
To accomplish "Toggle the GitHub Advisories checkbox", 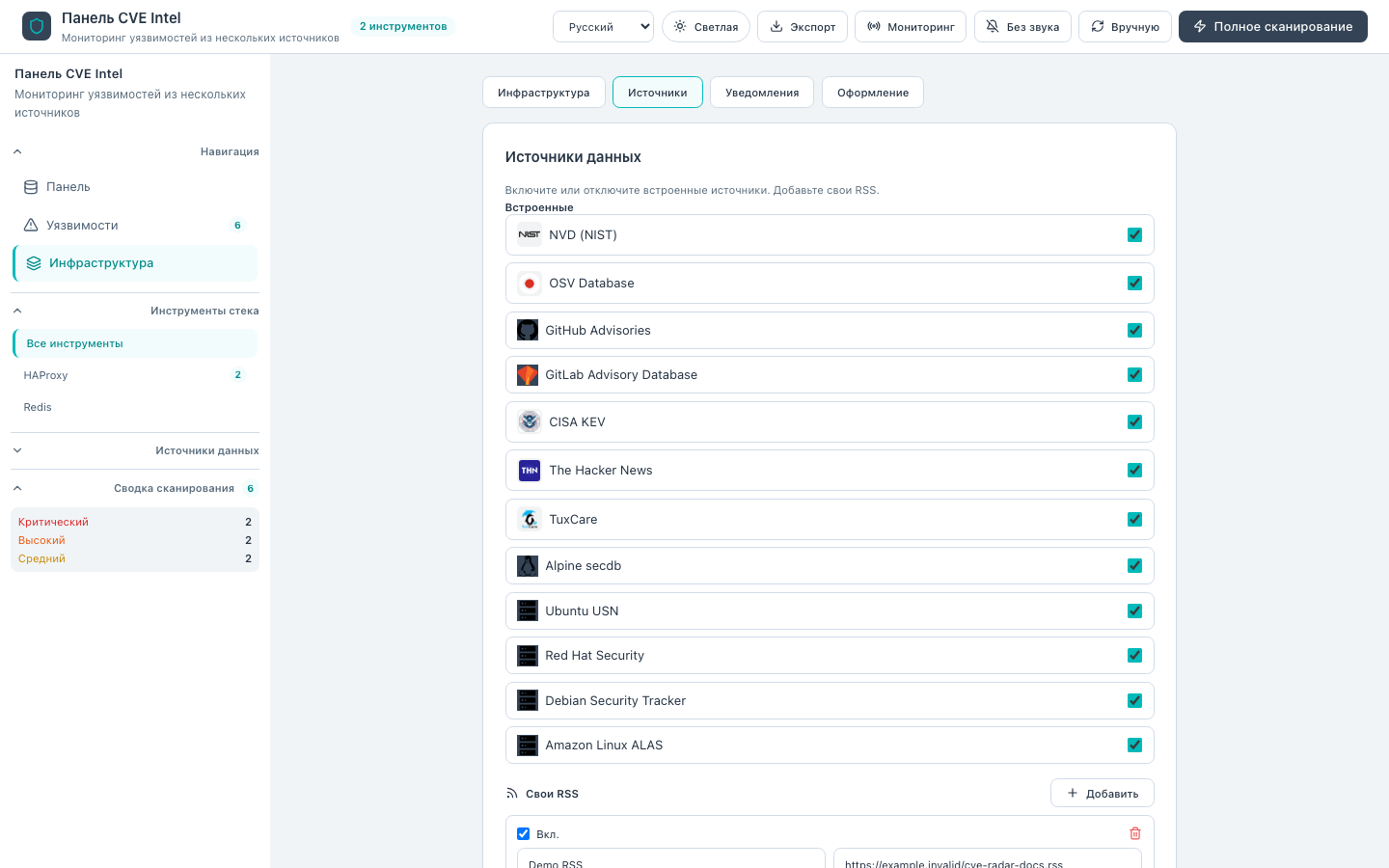I will coord(1134,331).
